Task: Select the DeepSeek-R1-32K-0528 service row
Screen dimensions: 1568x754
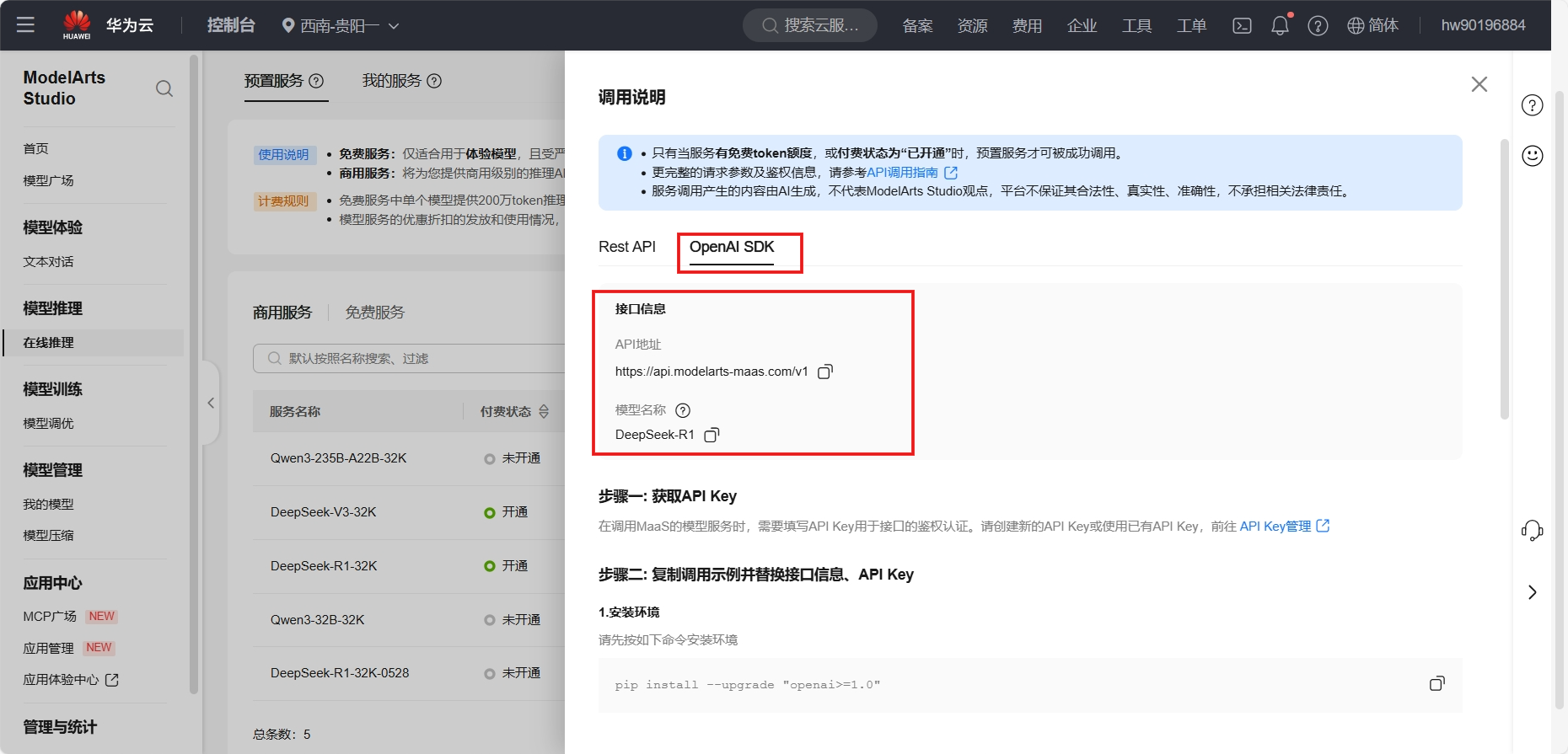Action: point(409,673)
